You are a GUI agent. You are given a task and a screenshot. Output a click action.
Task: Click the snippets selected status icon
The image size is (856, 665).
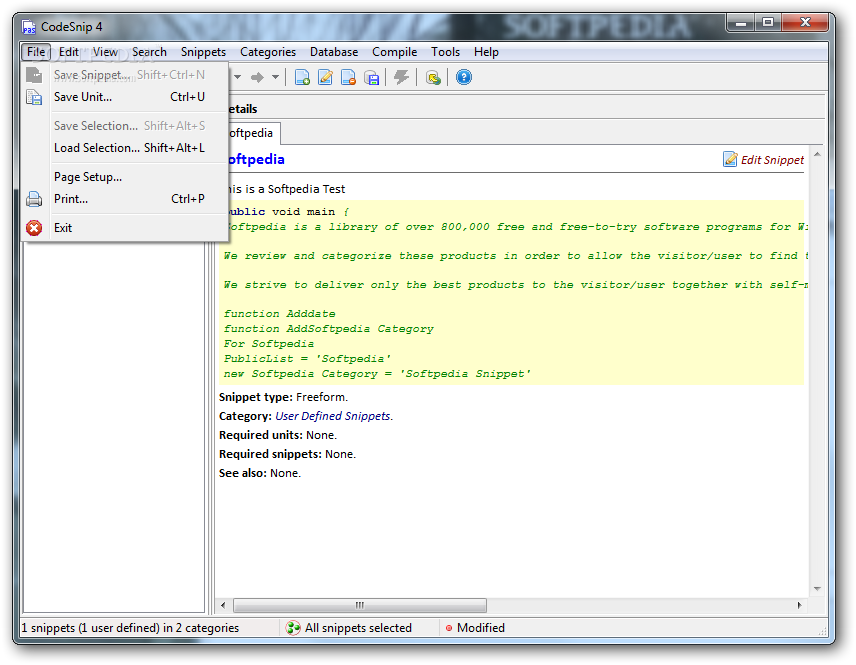click(293, 628)
